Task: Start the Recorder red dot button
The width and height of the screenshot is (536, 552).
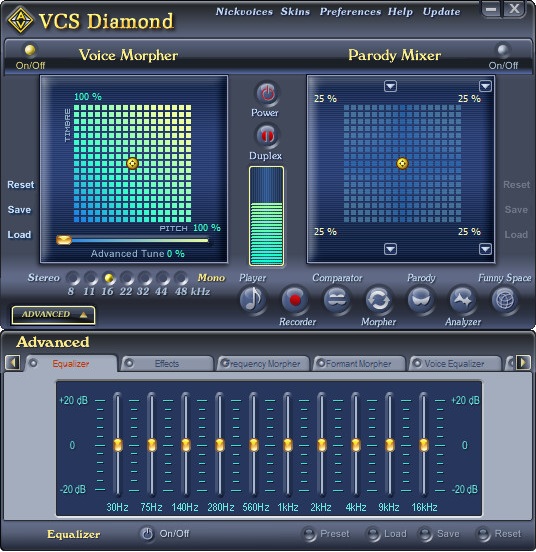Action: click(295, 300)
